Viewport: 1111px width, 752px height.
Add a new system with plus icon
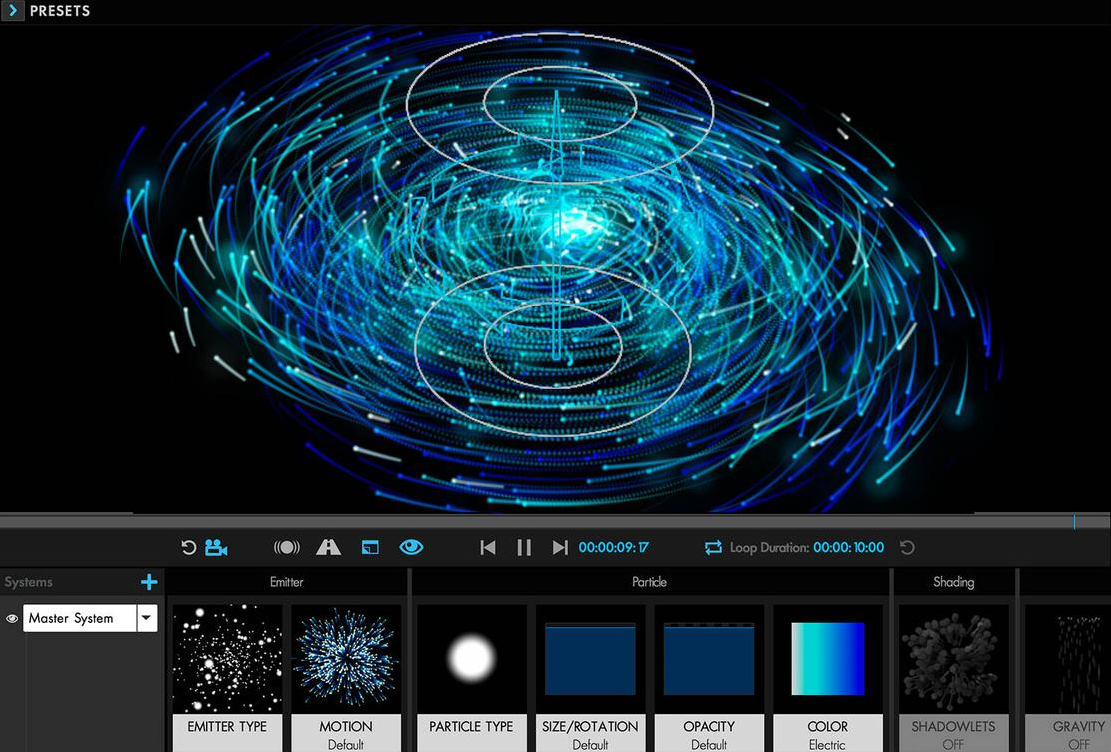tap(149, 582)
